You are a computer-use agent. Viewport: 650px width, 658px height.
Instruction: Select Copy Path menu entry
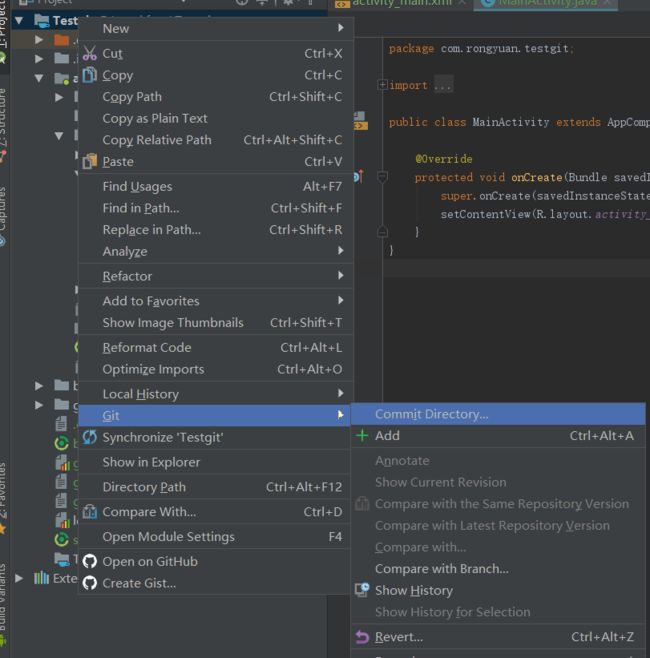click(x=215, y=97)
